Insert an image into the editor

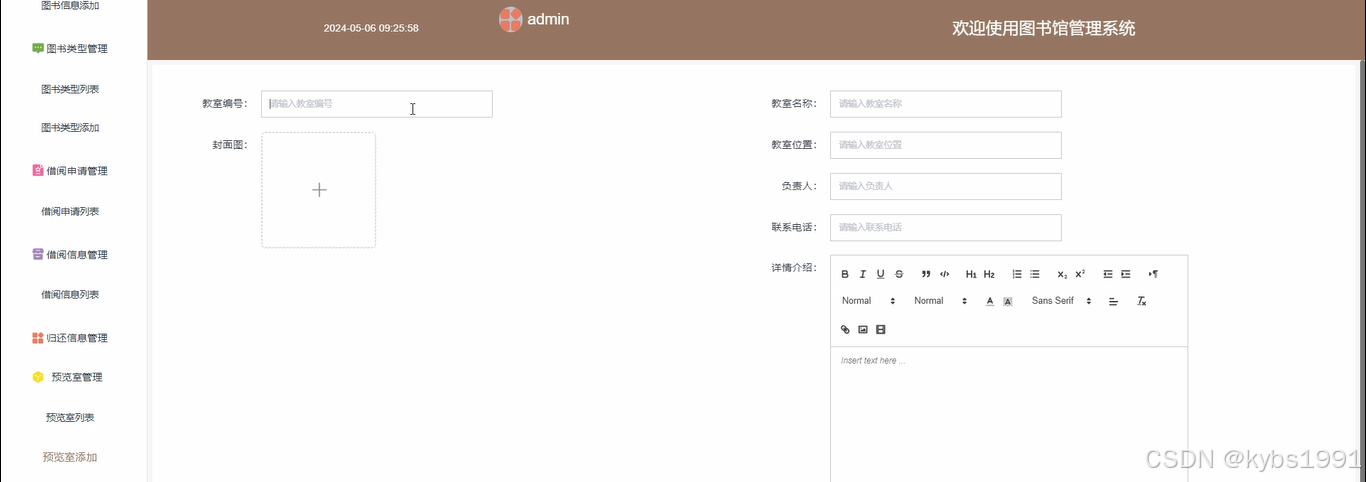click(863, 329)
